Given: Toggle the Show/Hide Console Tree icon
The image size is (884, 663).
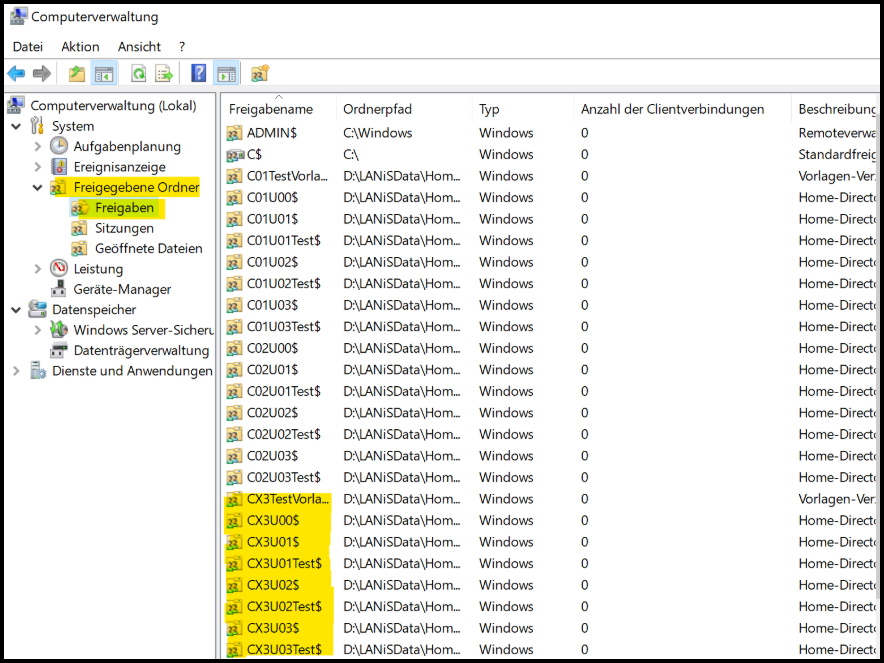Looking at the screenshot, I should 103,73.
